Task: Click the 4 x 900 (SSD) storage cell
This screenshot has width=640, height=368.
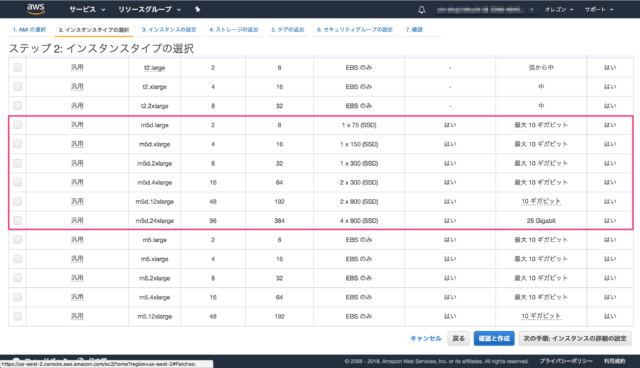Action: tap(359, 221)
